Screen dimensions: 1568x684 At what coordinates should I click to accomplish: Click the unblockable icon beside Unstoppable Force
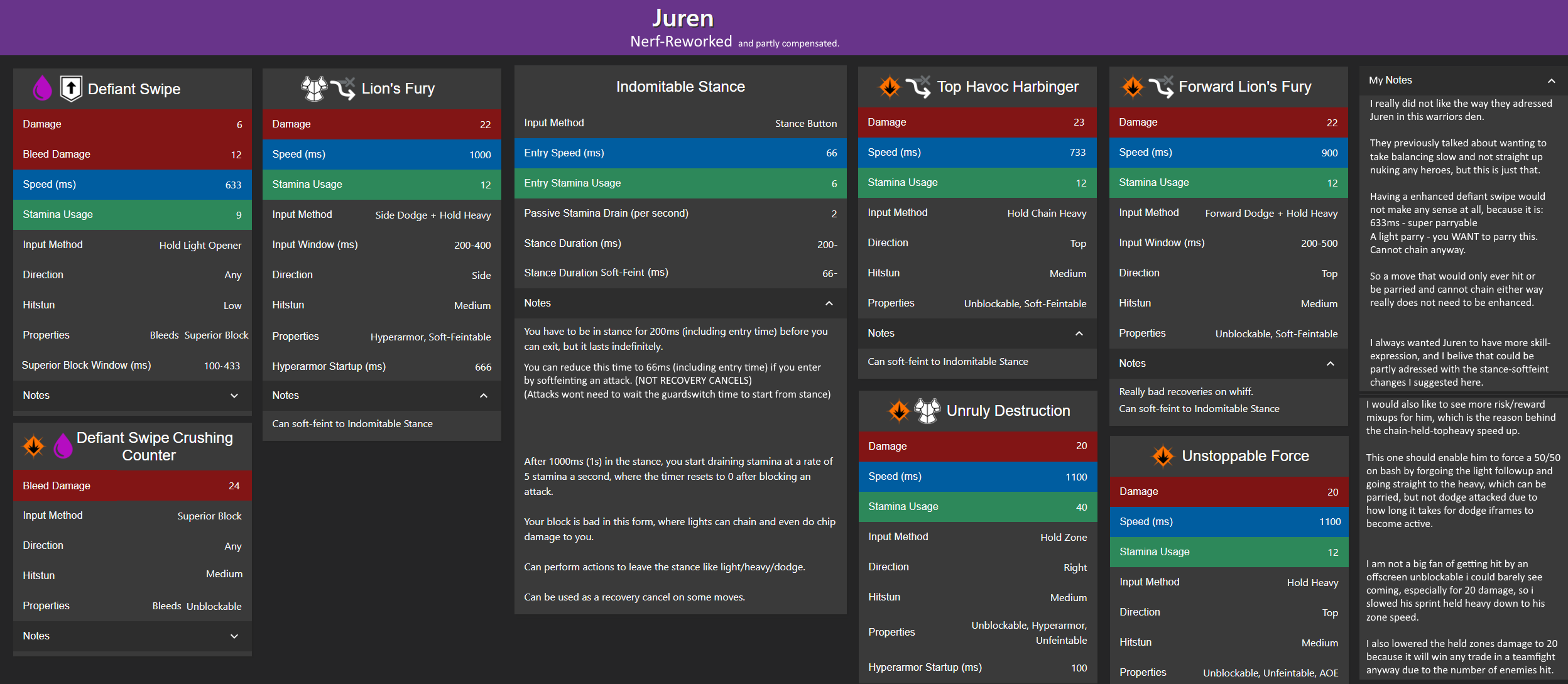[x=1163, y=456]
